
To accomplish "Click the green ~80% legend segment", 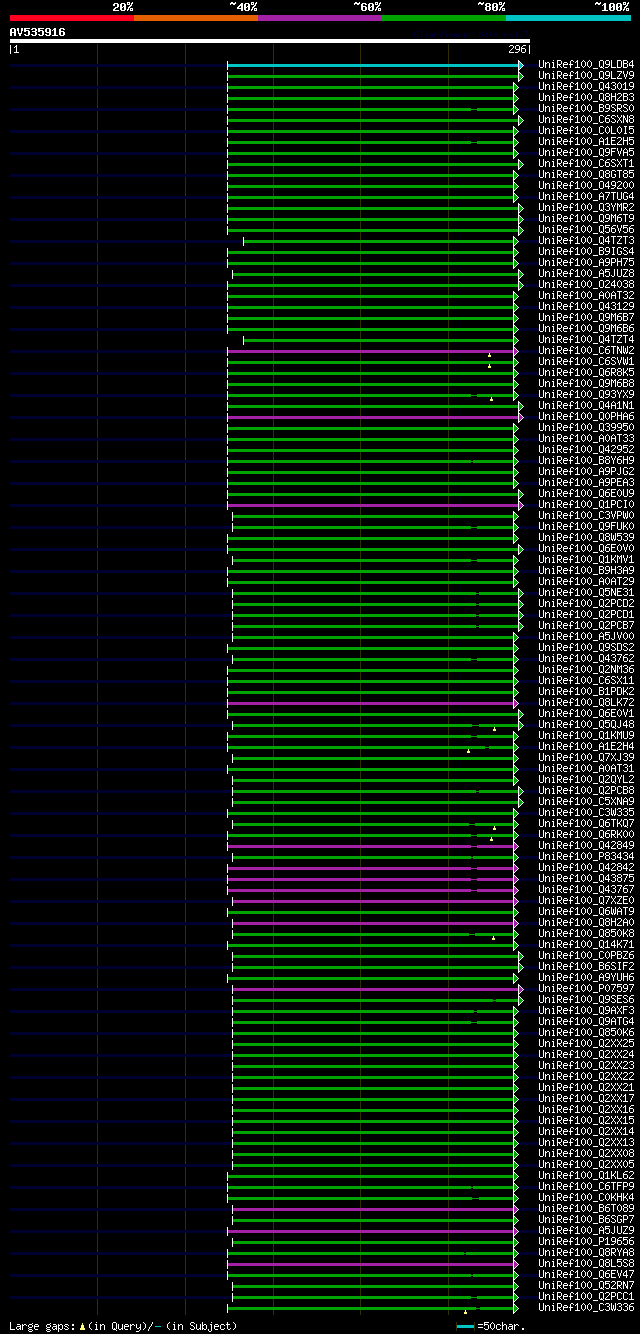I will (444, 17).
